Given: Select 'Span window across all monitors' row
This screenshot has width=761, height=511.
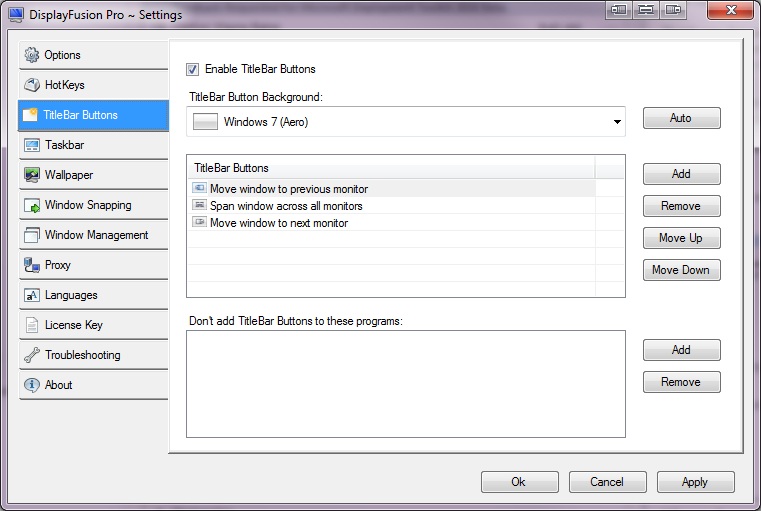Looking at the screenshot, I should 286,206.
